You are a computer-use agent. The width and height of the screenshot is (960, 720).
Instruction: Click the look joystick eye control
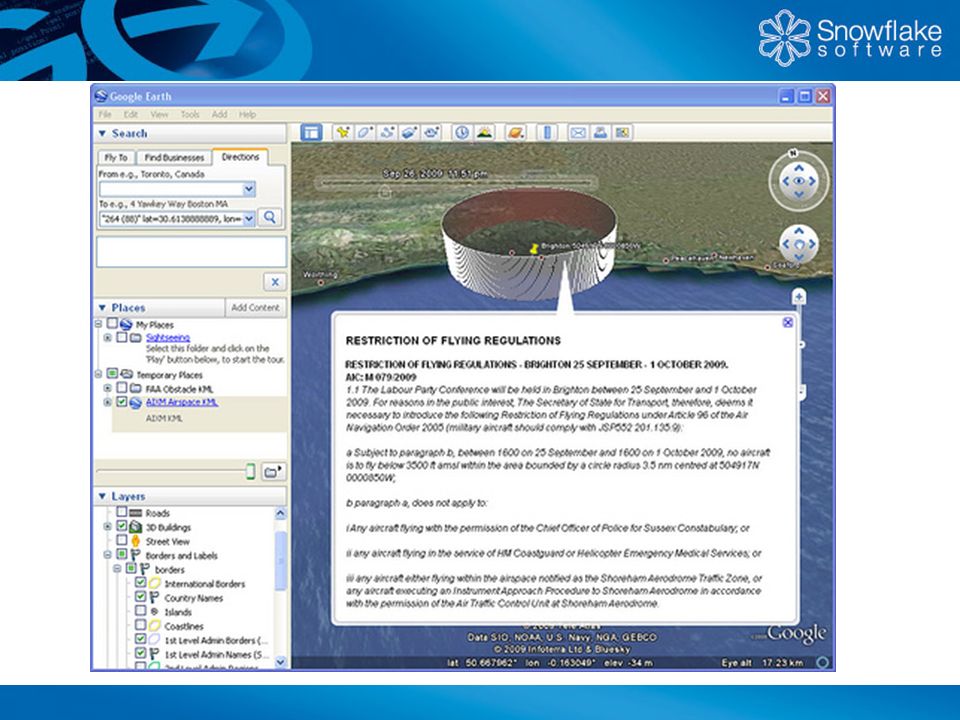[799, 181]
